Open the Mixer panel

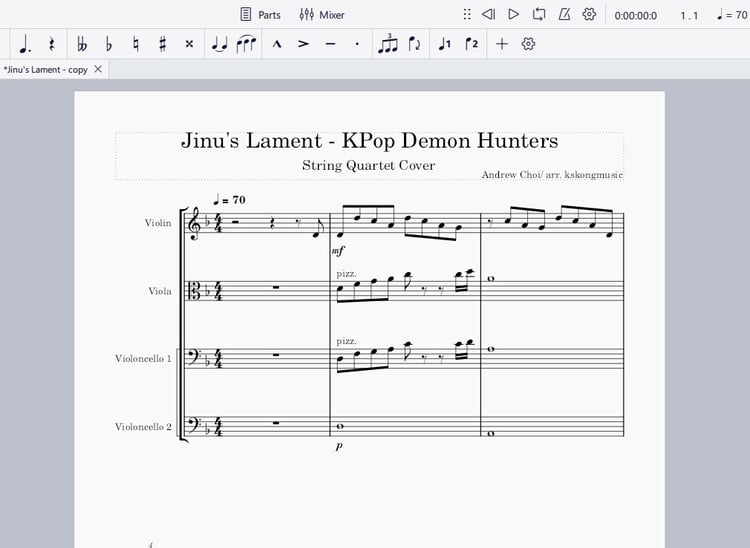[x=322, y=15]
